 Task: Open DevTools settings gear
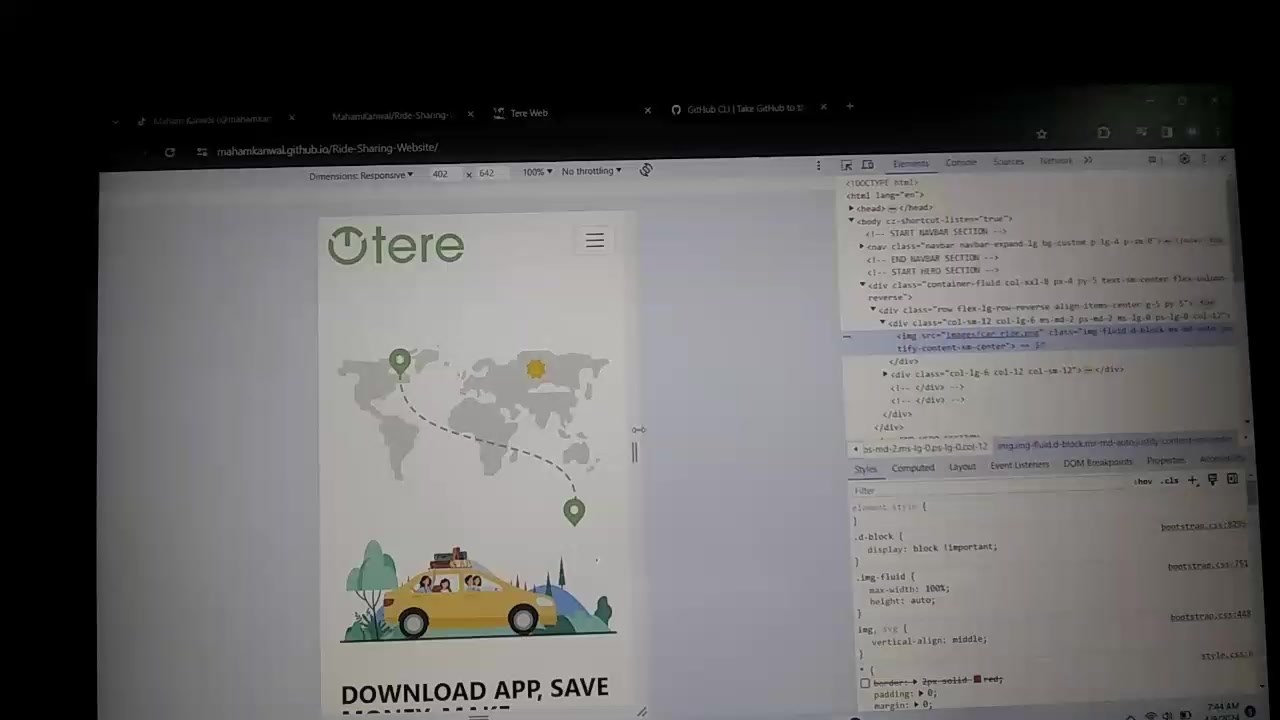(x=1184, y=159)
